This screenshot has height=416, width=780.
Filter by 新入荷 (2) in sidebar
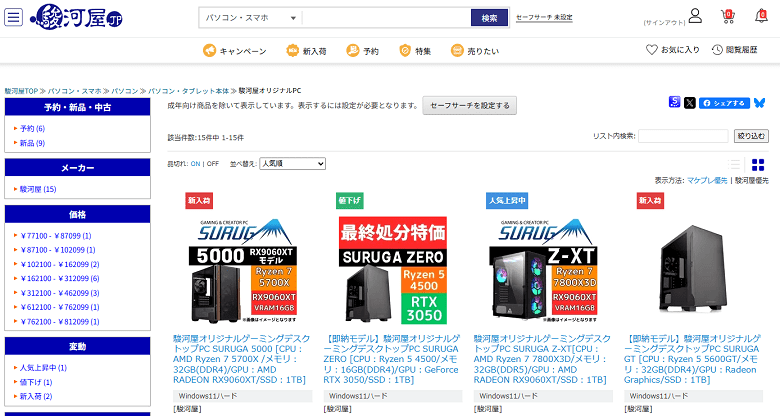36,397
